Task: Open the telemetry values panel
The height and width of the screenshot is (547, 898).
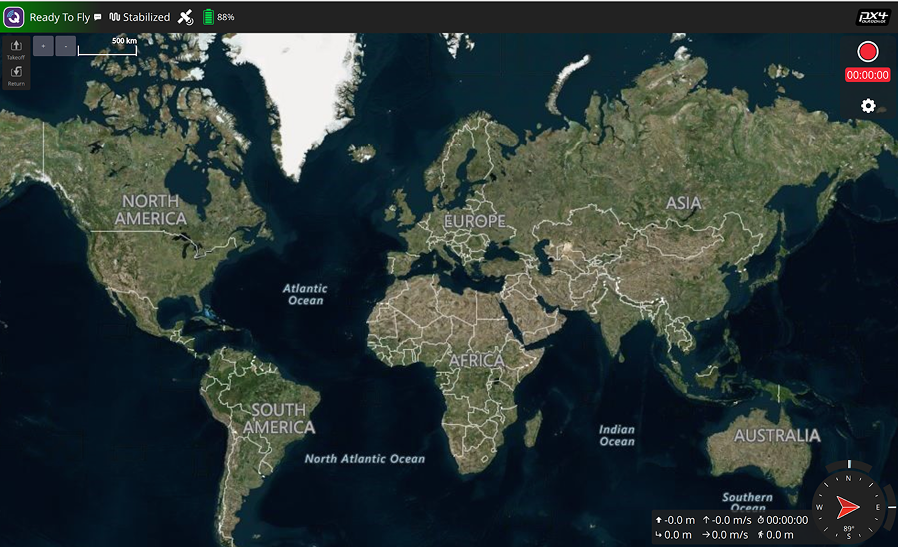Action: tap(731, 527)
